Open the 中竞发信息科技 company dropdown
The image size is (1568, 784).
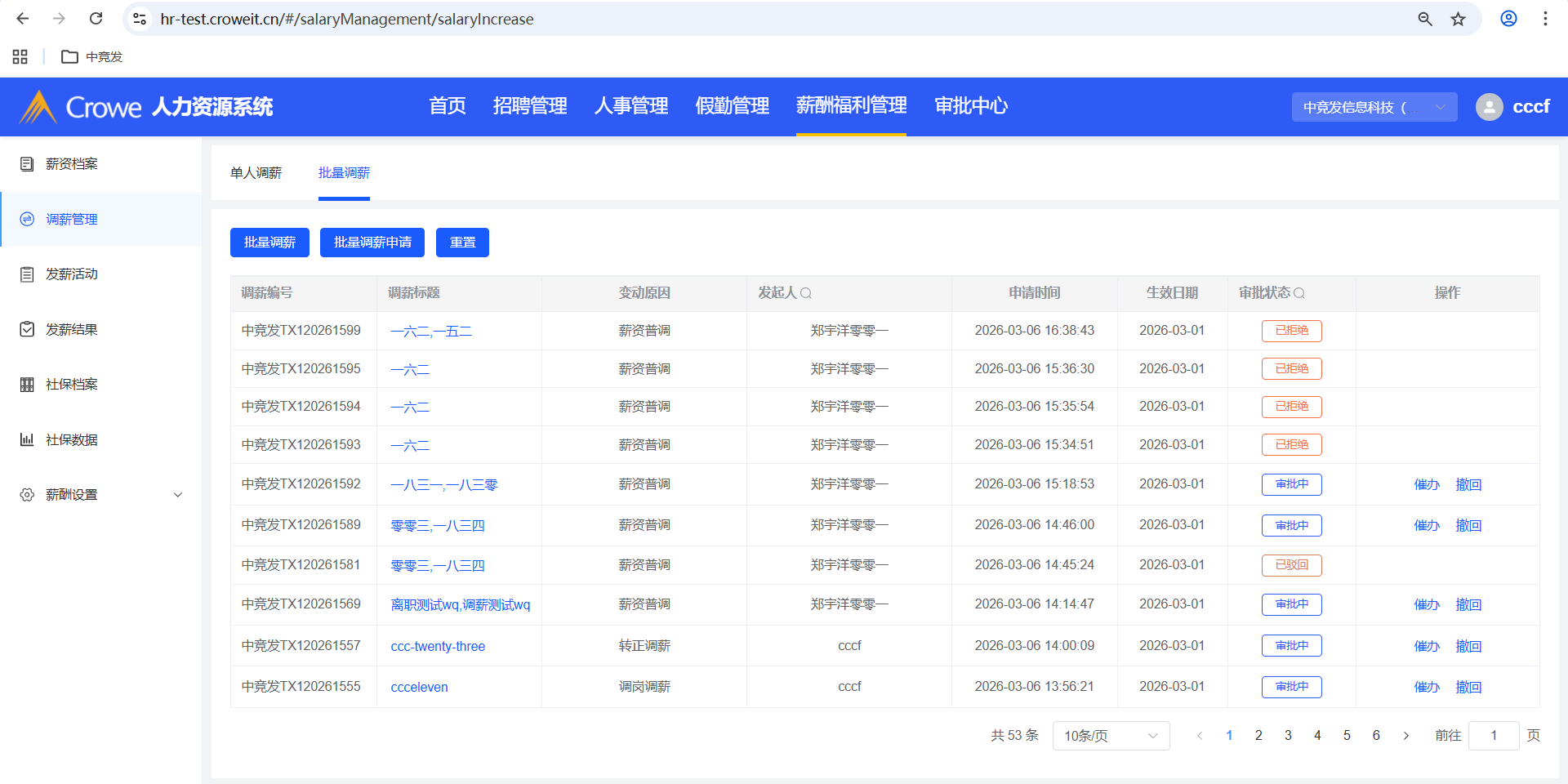[x=1374, y=107]
